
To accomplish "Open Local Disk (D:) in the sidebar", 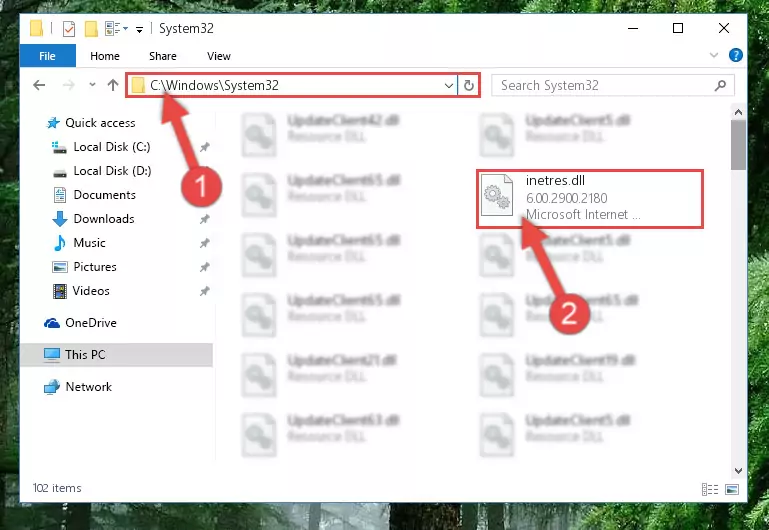I will [x=112, y=171].
